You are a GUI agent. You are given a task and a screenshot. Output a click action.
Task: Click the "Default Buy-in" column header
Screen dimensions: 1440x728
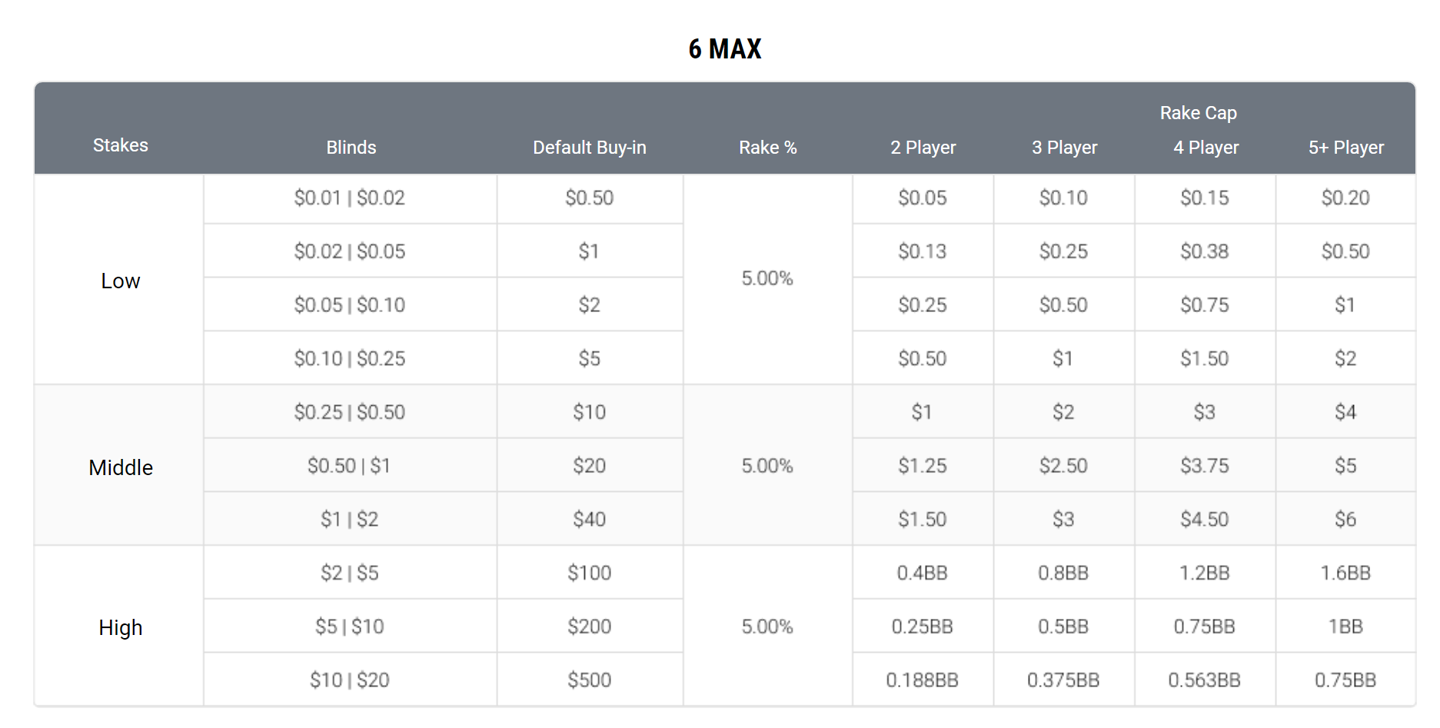tap(589, 147)
